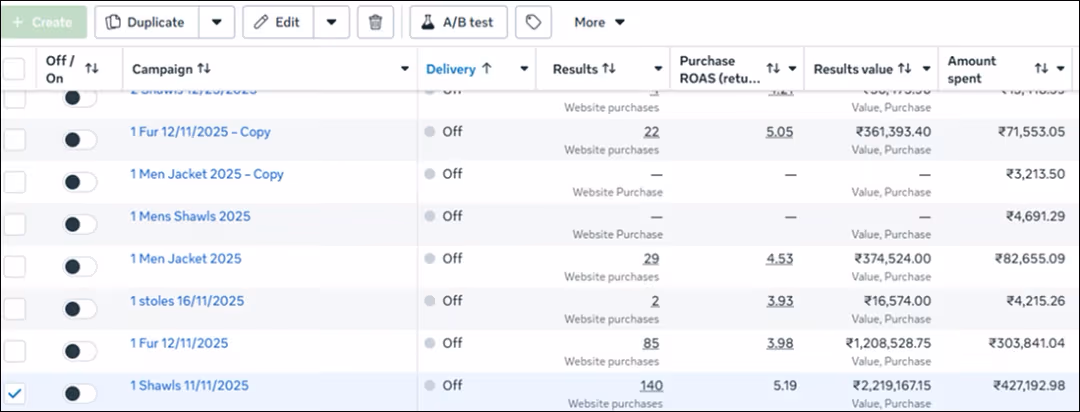Open campaign 1 Shawls 11/11/2025
Image resolution: width=1080 pixels, height=412 pixels.
coord(189,385)
